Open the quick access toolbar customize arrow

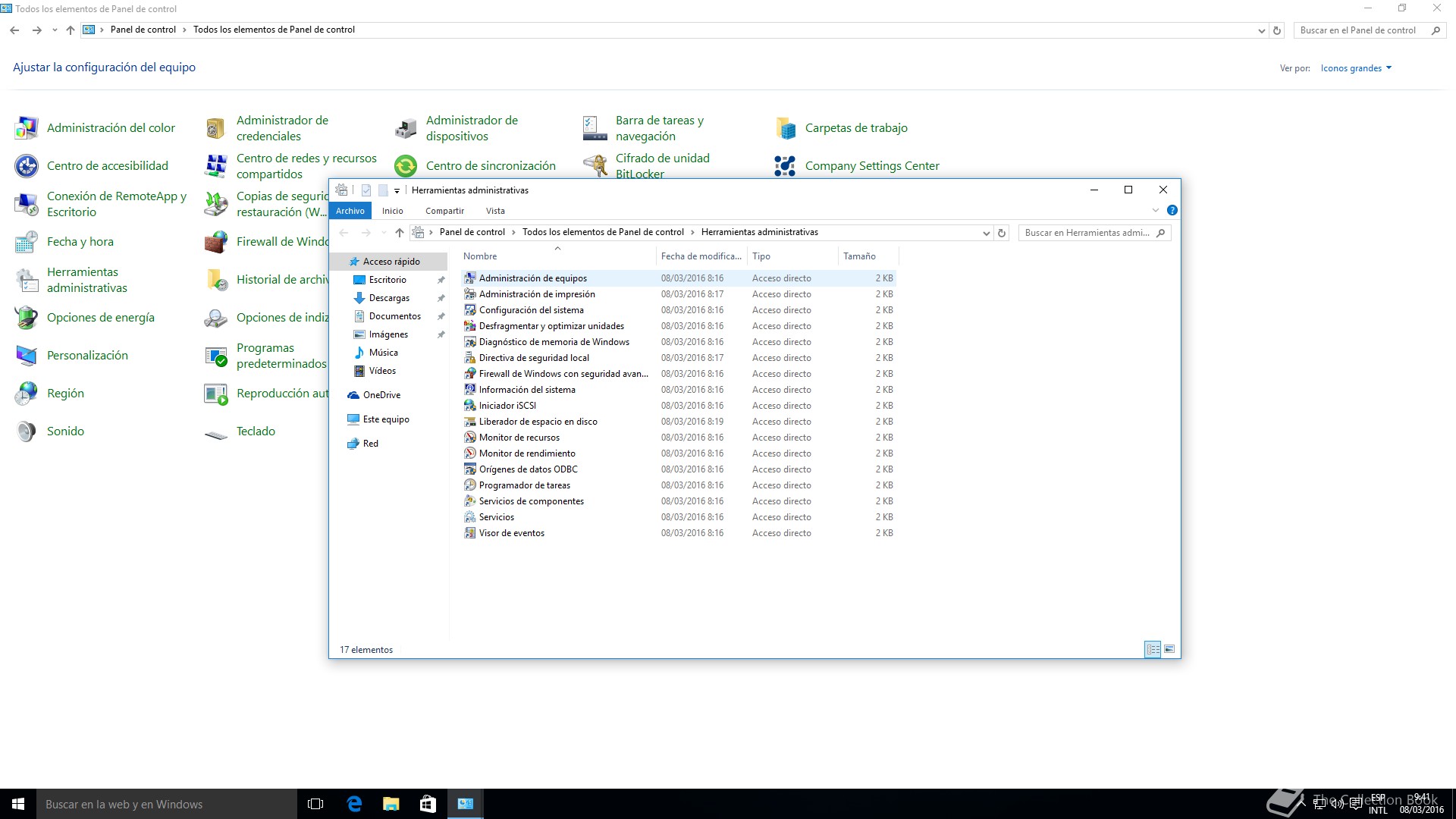click(x=397, y=190)
